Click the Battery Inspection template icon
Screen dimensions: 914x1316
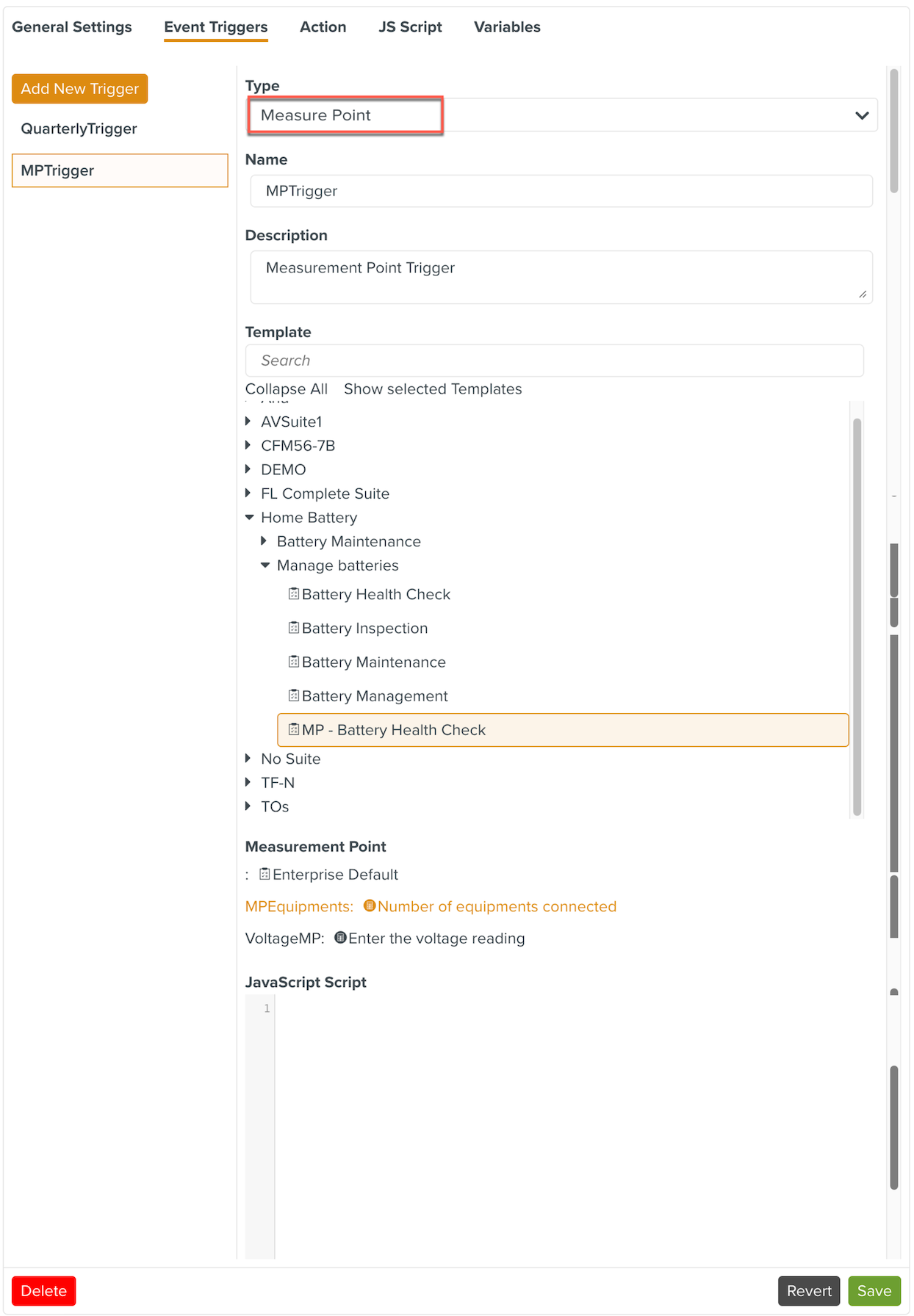click(294, 628)
